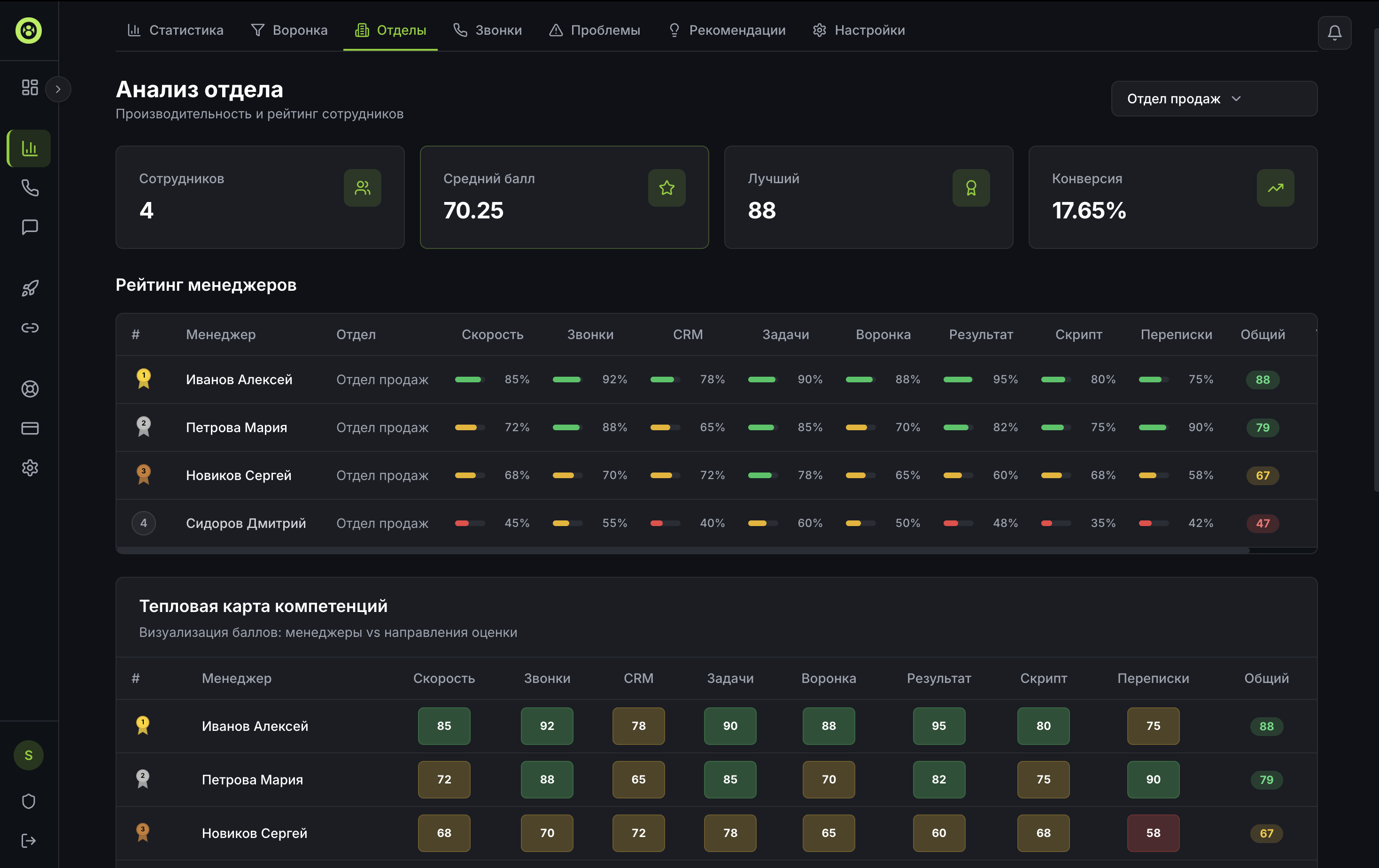Viewport: 1379px width, 868px height.
Task: Open the dashboard grid sidebar icon
Action: pos(30,88)
